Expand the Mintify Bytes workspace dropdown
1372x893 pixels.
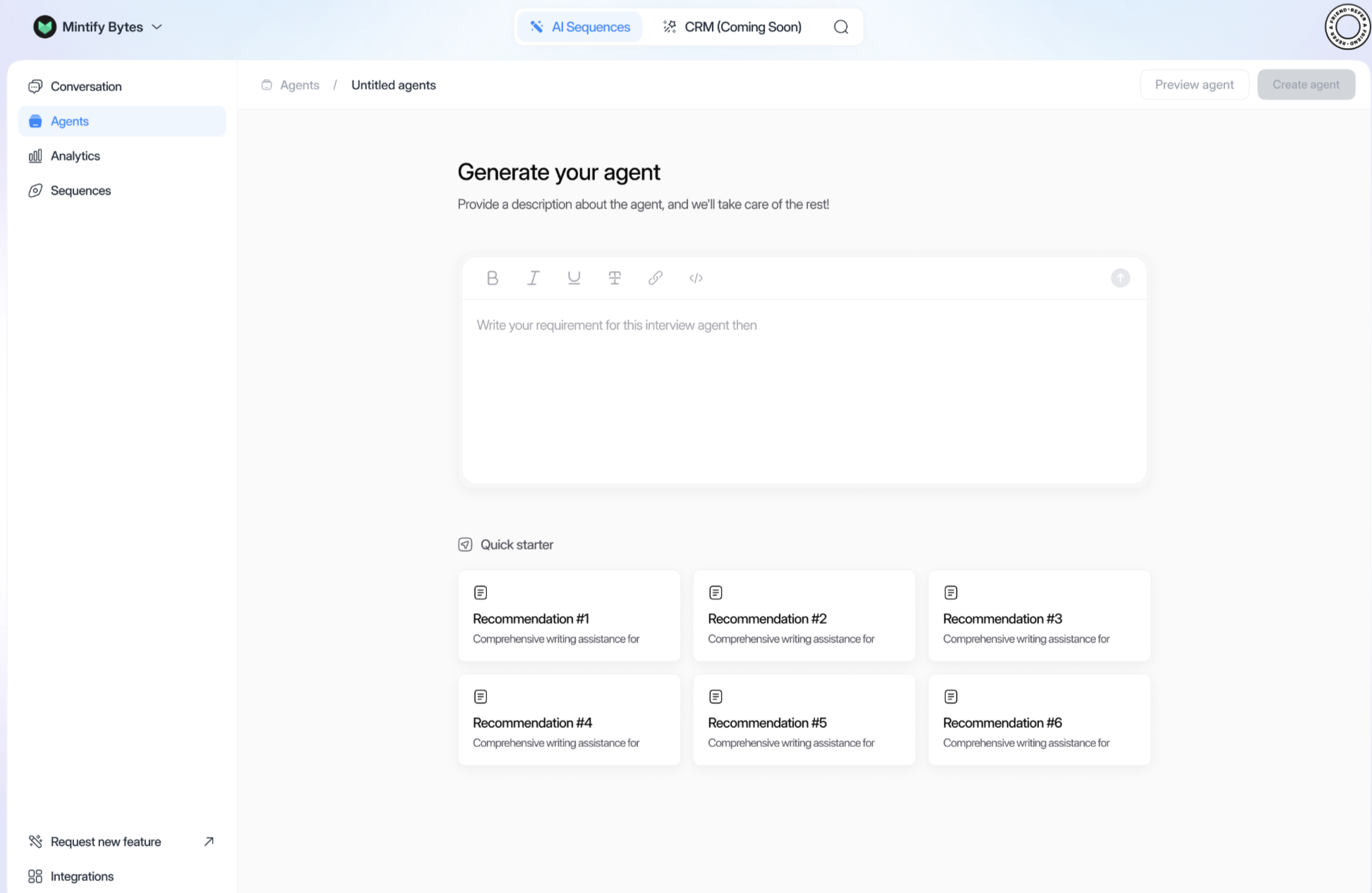[99, 27]
